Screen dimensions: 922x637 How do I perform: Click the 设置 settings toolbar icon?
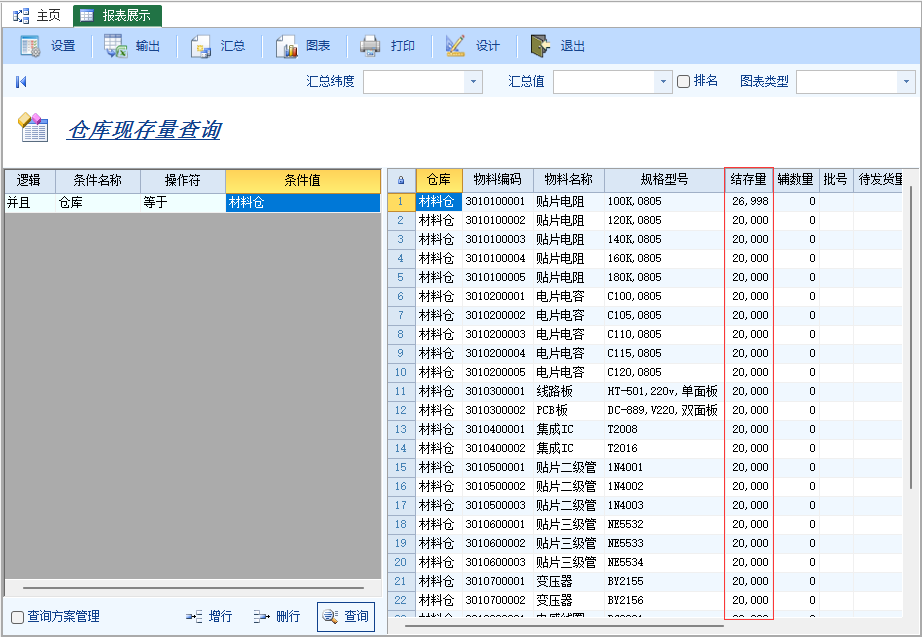(x=29, y=46)
